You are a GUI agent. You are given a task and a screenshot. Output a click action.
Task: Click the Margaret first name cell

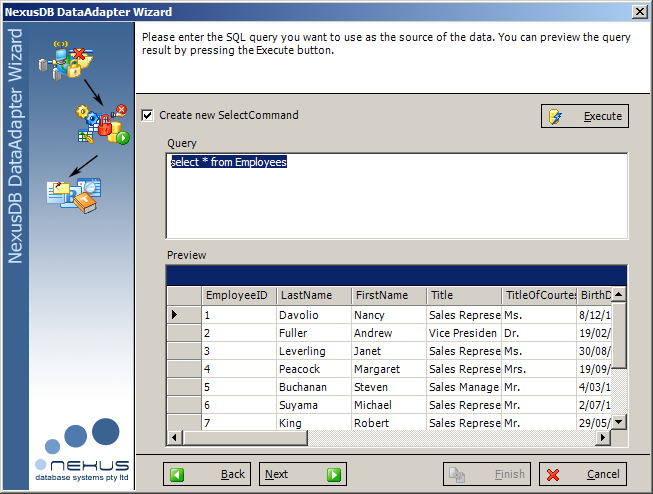point(389,369)
